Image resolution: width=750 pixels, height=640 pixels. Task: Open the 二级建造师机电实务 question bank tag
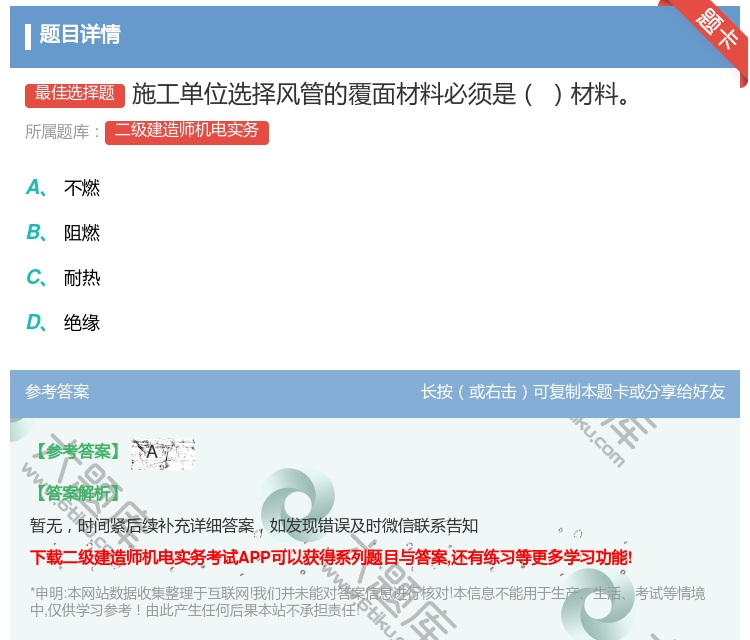pyautogui.click(x=187, y=132)
